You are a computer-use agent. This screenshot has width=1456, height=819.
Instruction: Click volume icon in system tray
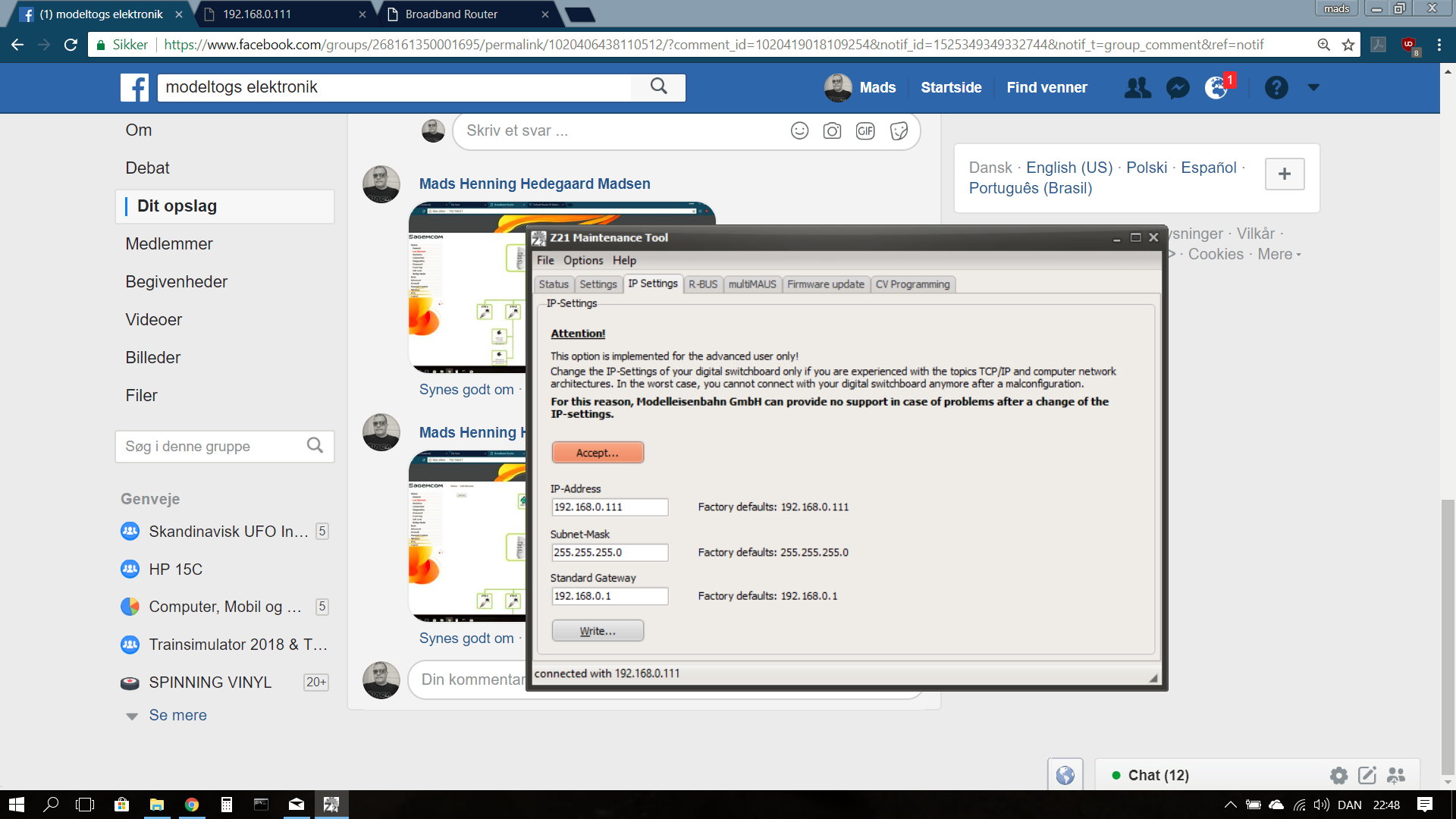[x=1322, y=805]
